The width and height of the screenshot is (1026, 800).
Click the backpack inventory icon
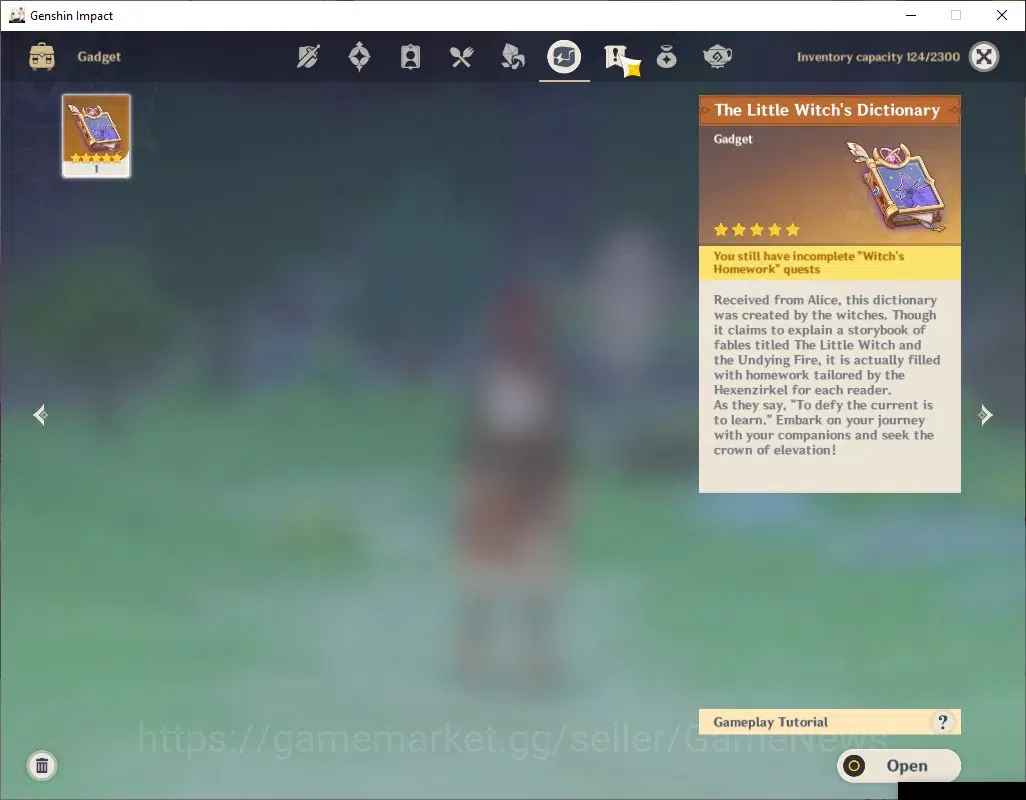[42, 57]
